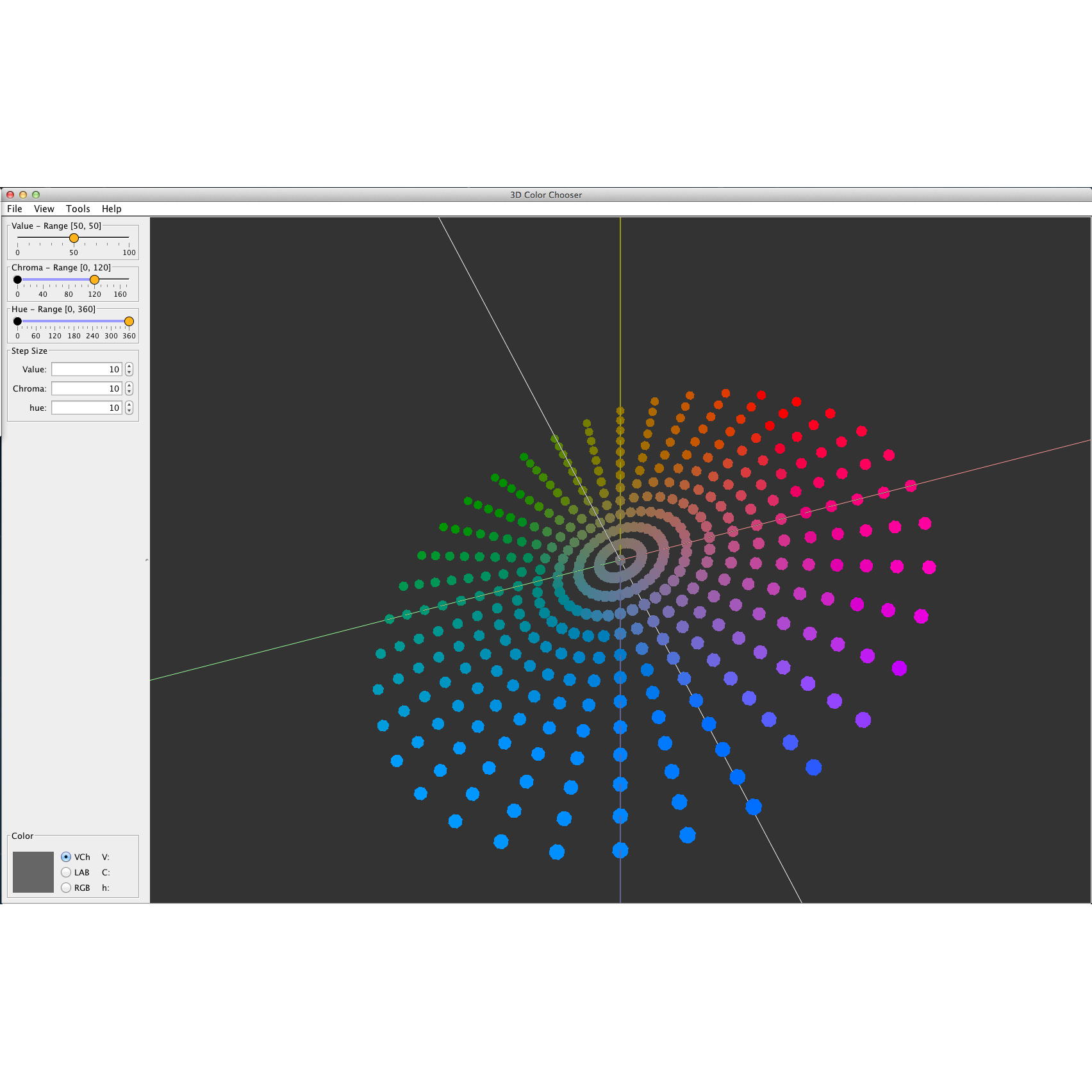Click the hue step size spinner arrows
The image size is (1092, 1092).
click(x=129, y=408)
